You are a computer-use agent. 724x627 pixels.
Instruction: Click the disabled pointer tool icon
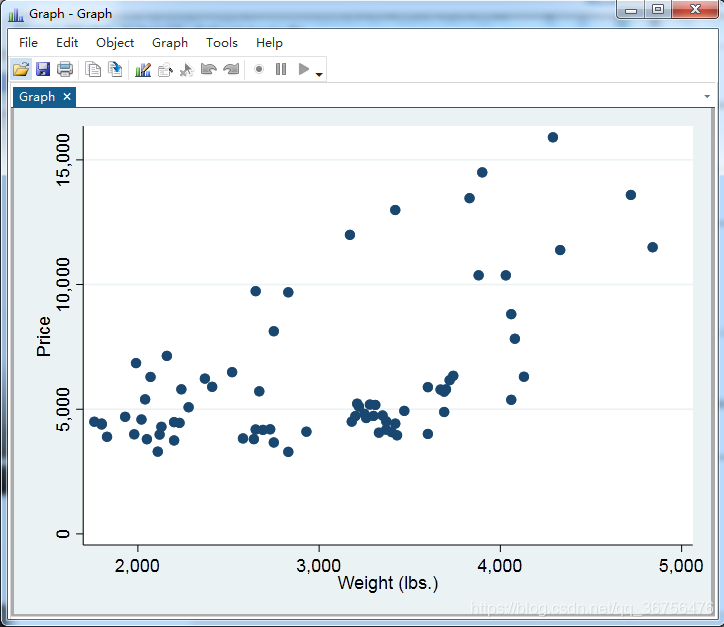coord(187,70)
